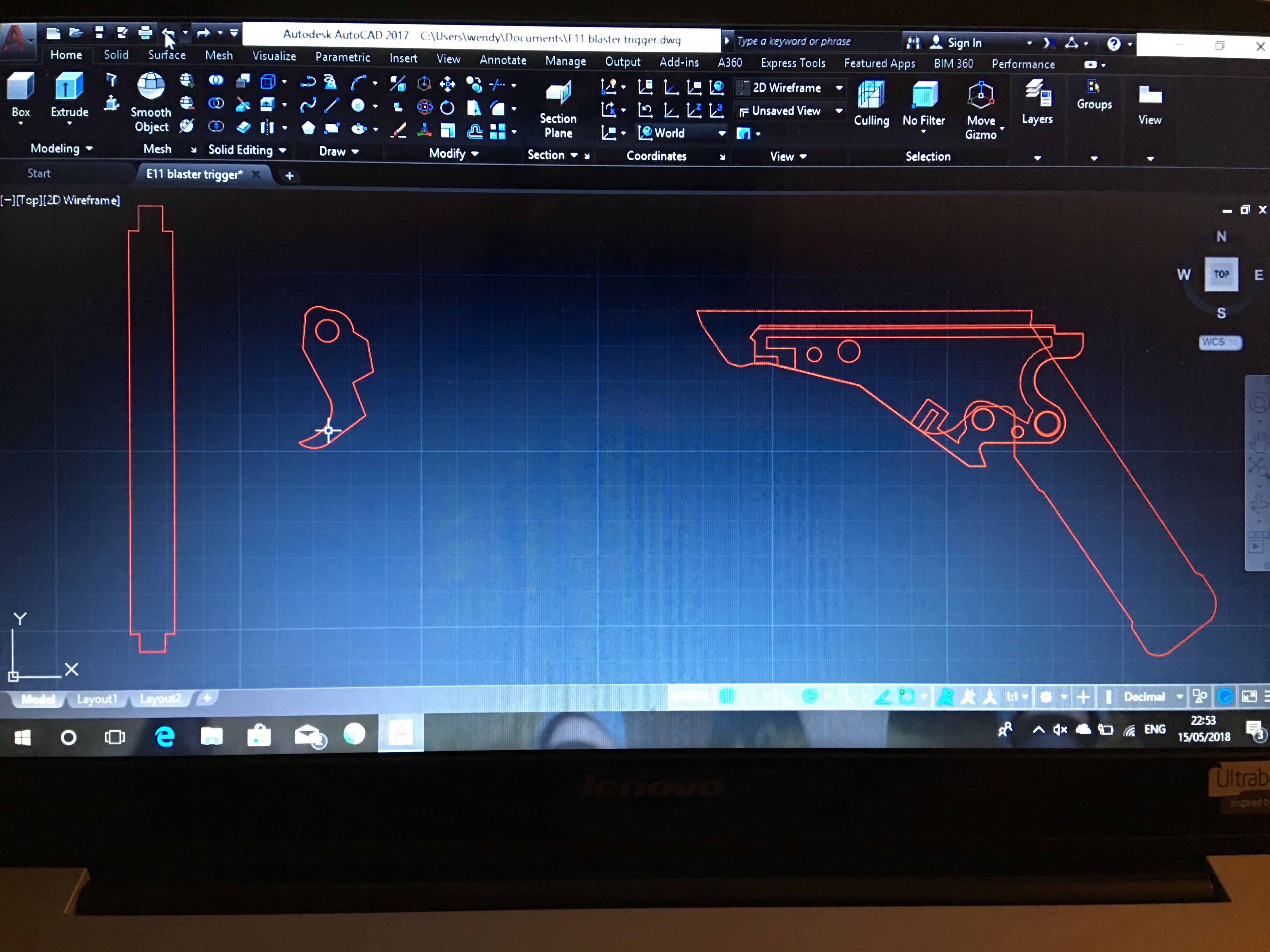Open the Move Gizmo tool

pos(981,111)
